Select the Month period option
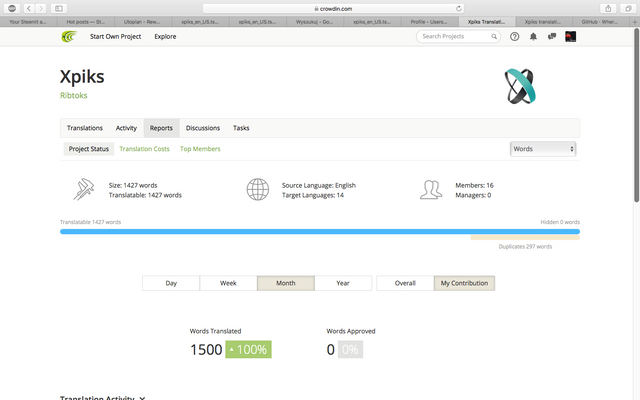This screenshot has width=640, height=400. point(286,283)
